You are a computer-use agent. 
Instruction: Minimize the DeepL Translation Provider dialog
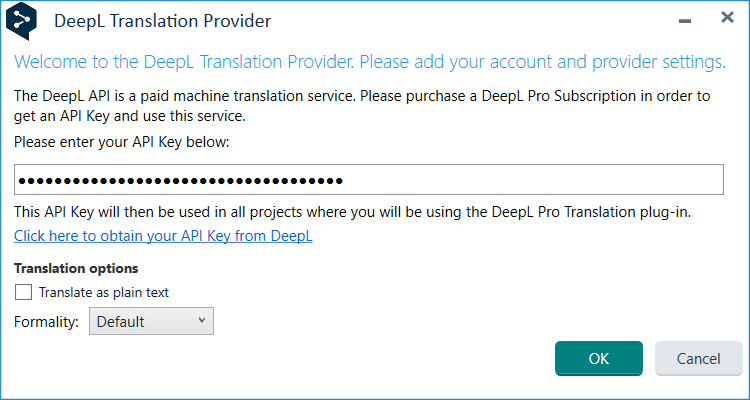(685, 20)
